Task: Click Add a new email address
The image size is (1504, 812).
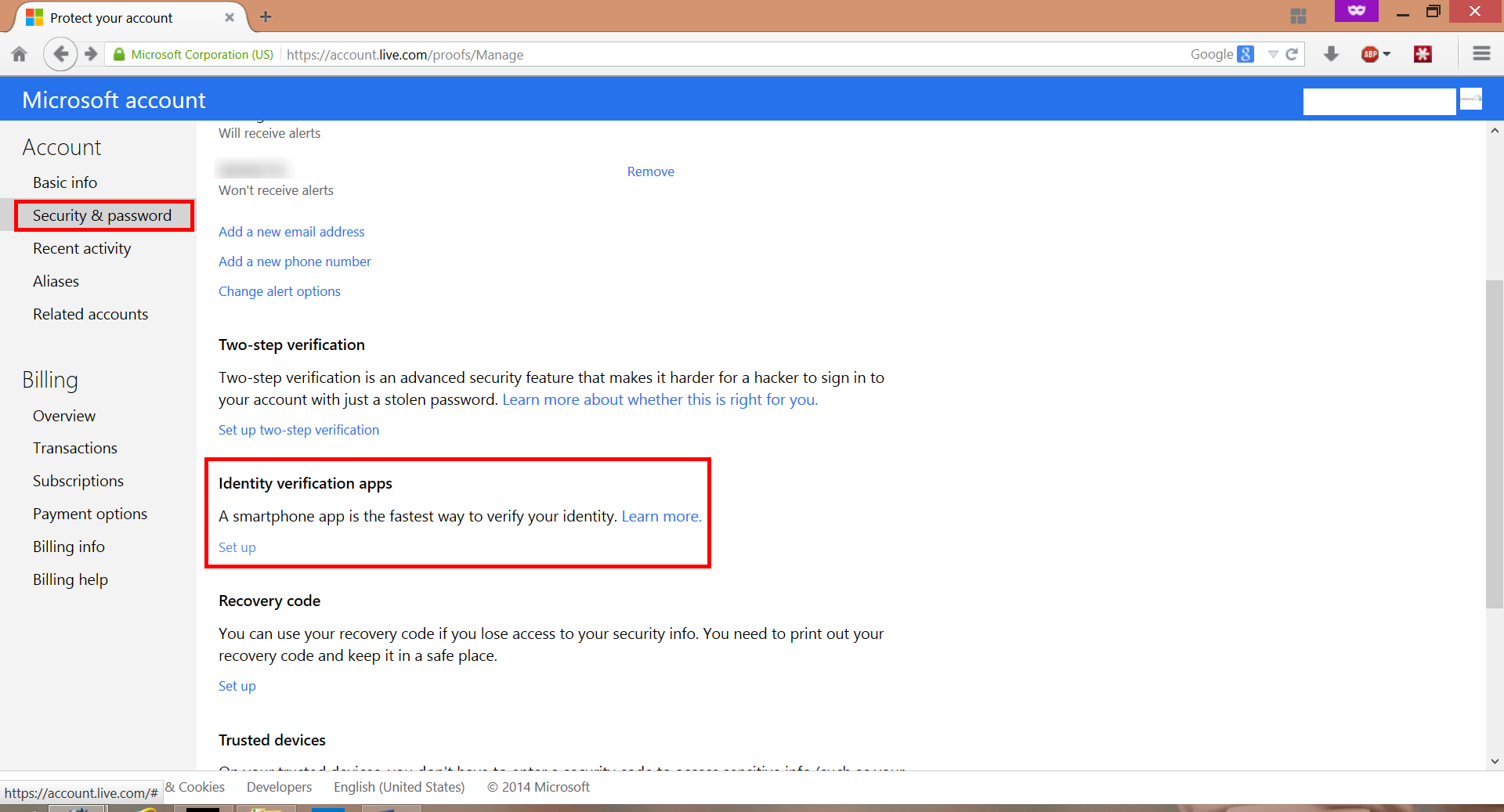Action: tap(291, 232)
